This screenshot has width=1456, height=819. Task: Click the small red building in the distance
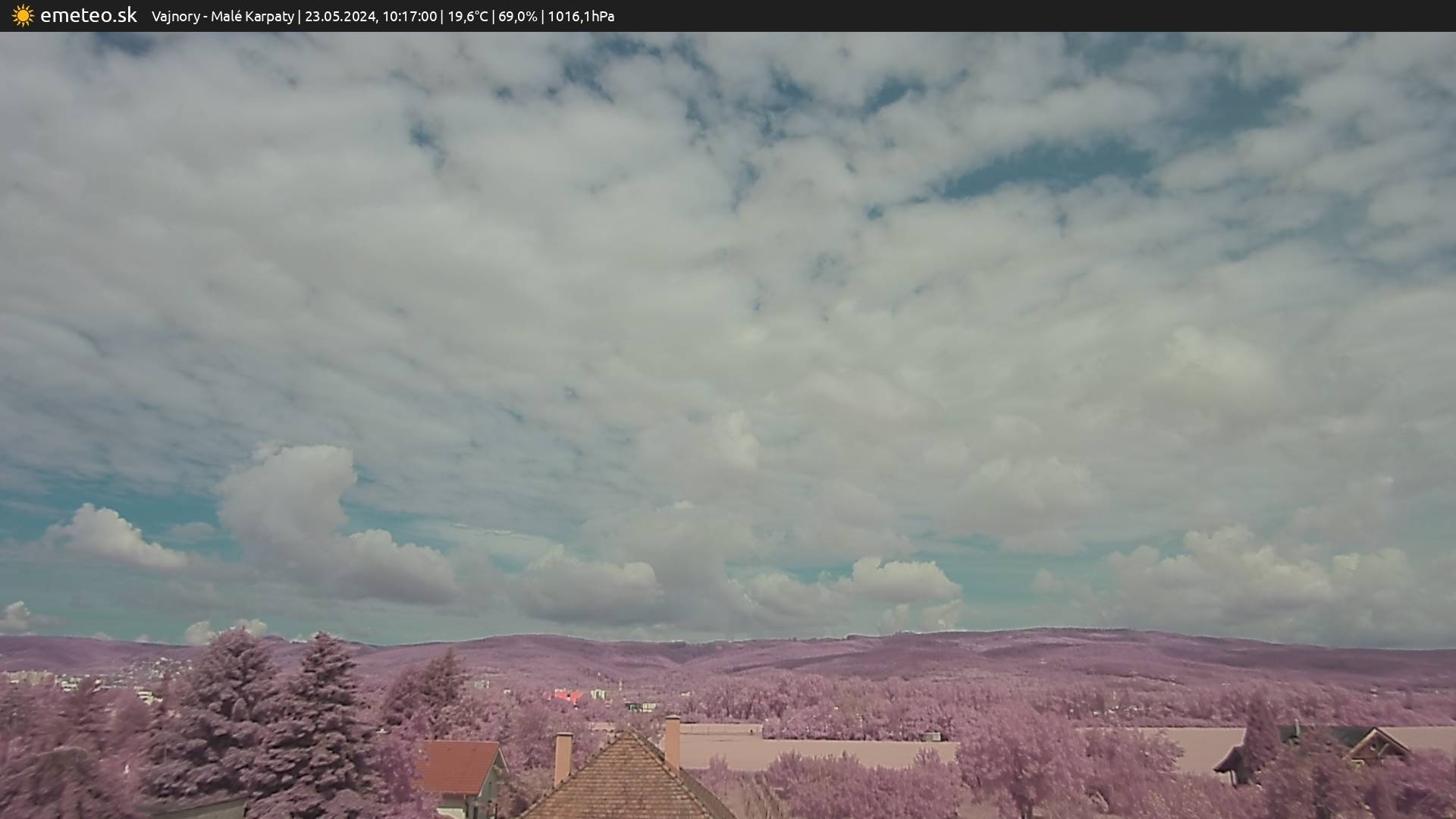(567, 695)
